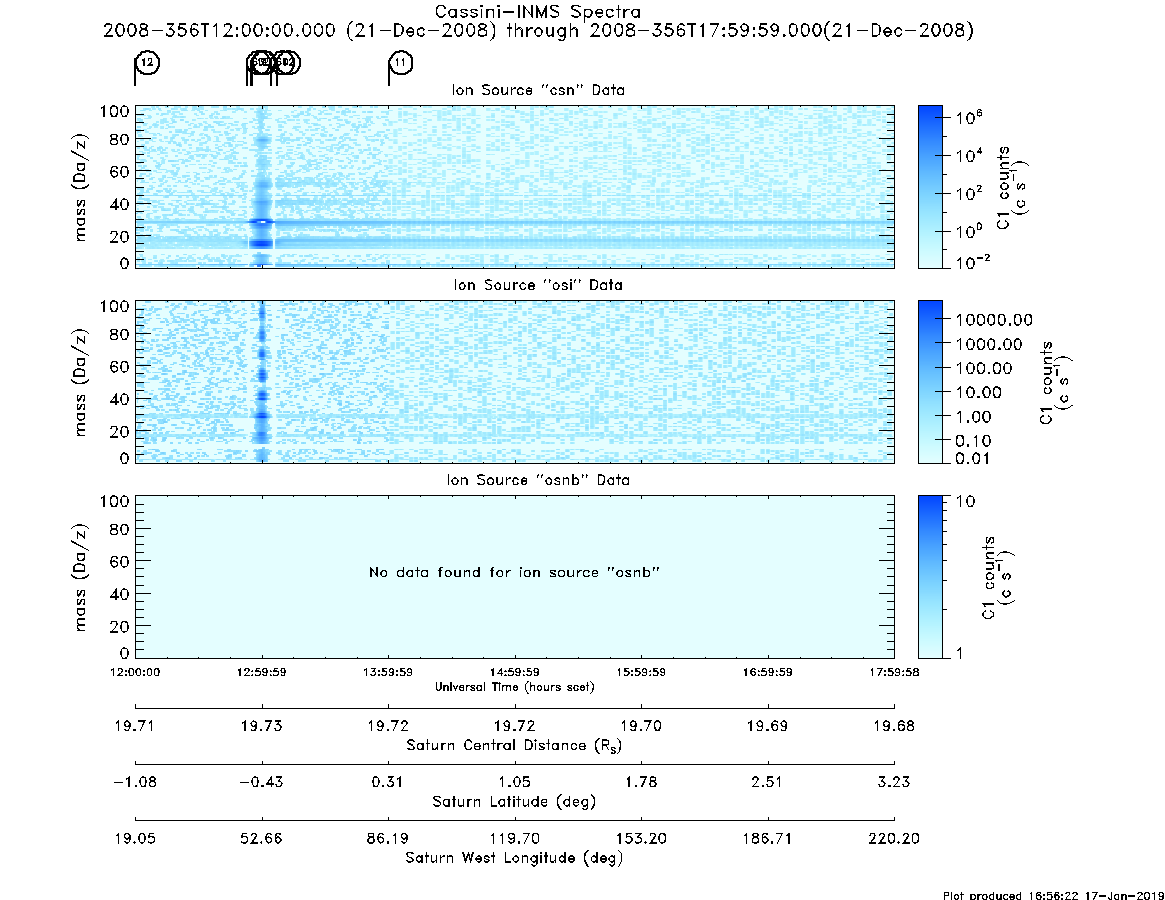Click the 16:59:59 time tick label

pyautogui.click(x=768, y=672)
